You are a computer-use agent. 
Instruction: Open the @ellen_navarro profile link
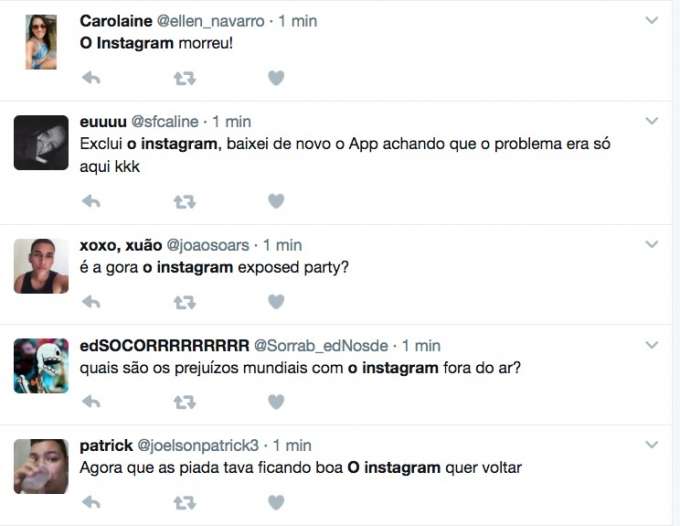[210, 21]
